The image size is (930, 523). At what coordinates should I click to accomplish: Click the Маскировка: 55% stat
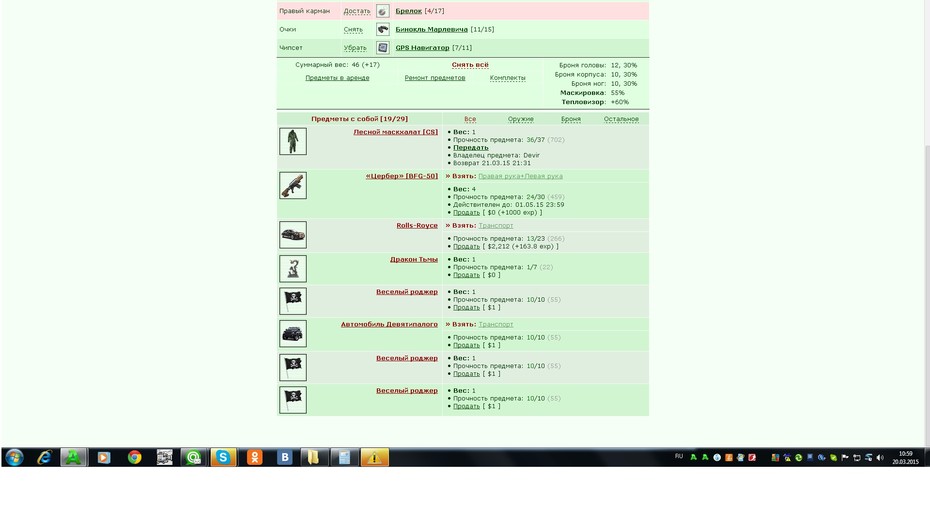click(x=592, y=93)
